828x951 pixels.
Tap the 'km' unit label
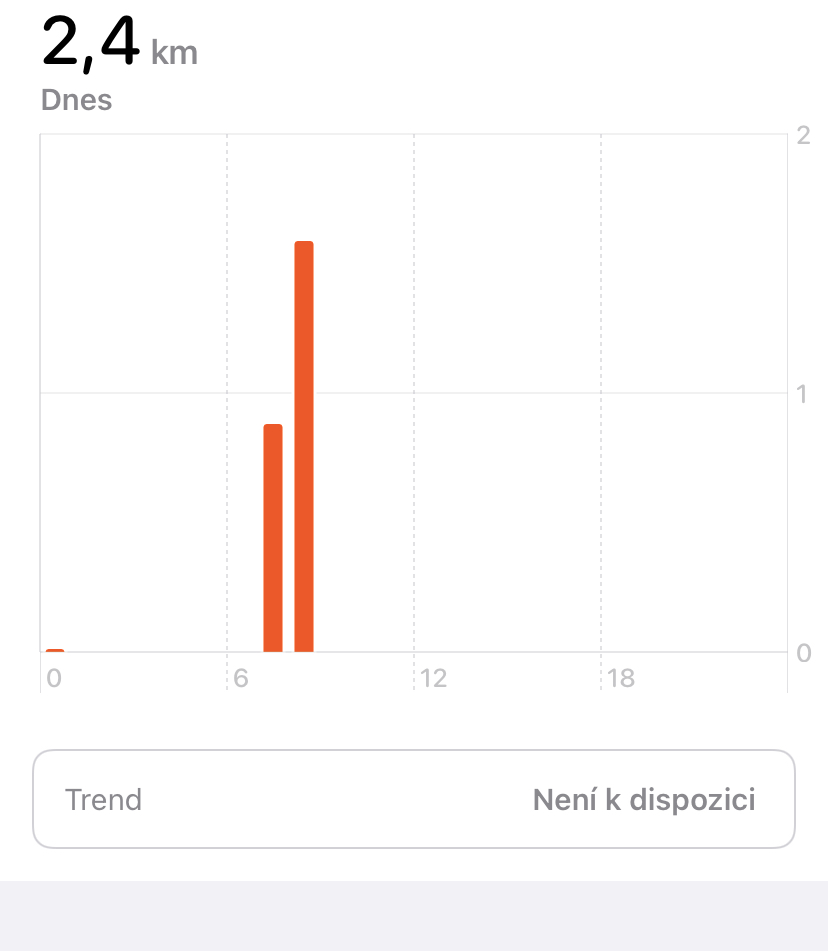(174, 52)
